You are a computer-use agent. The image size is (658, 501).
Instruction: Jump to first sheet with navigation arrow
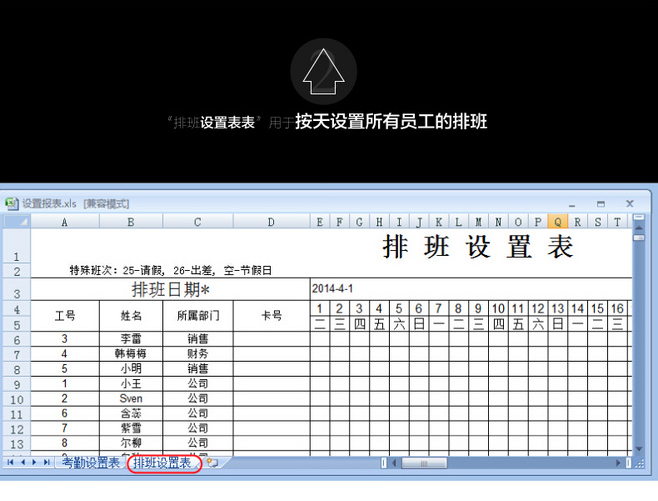click(x=11, y=463)
